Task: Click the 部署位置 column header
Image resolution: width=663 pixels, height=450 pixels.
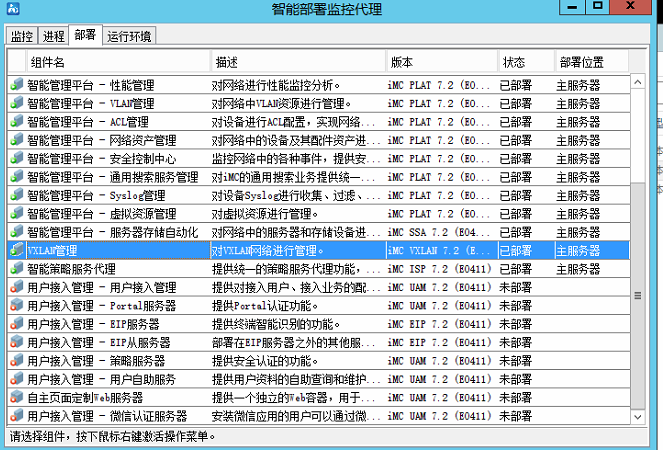Action: [x=591, y=62]
